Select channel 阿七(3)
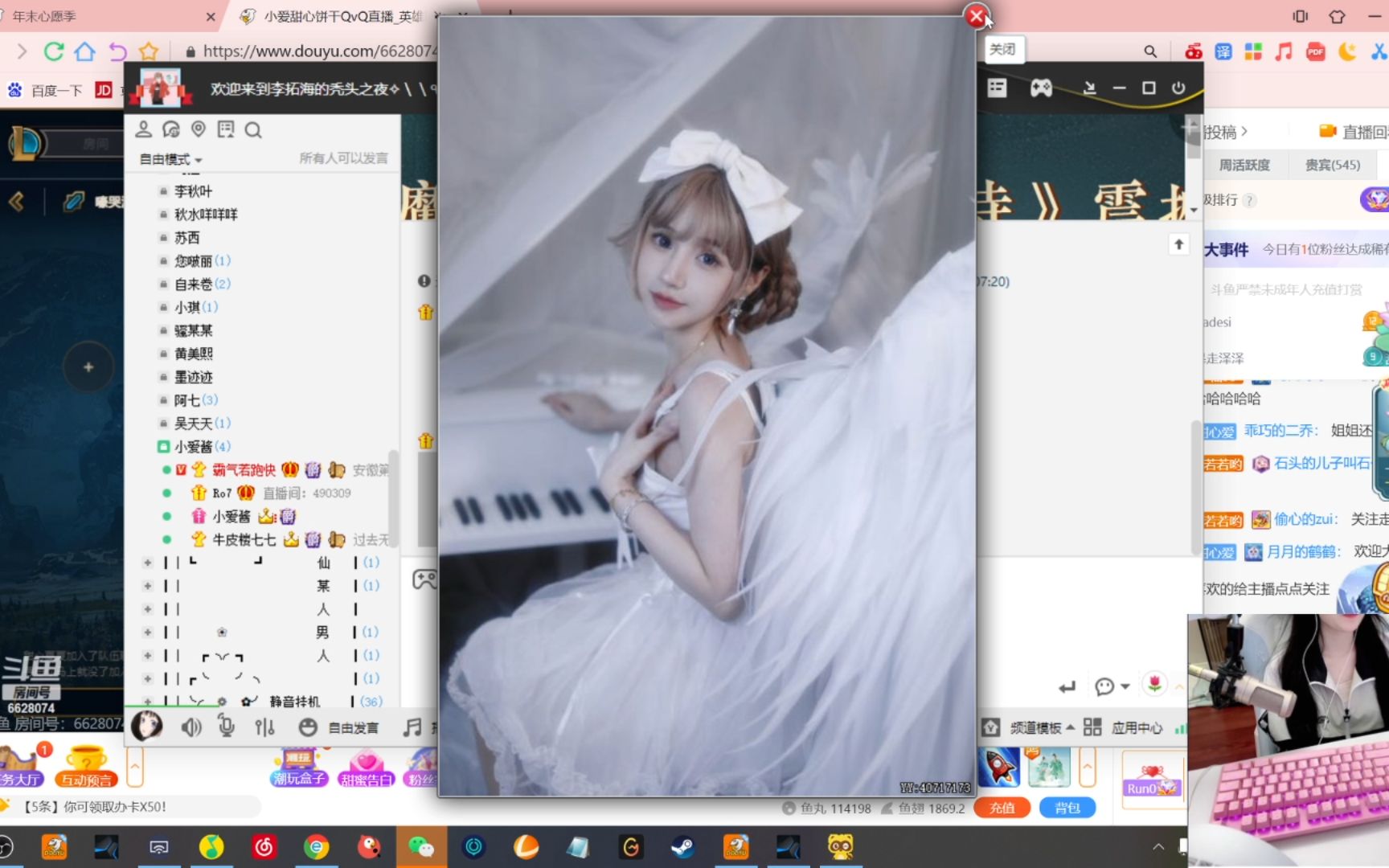The width and height of the screenshot is (1389, 868). 196,399
